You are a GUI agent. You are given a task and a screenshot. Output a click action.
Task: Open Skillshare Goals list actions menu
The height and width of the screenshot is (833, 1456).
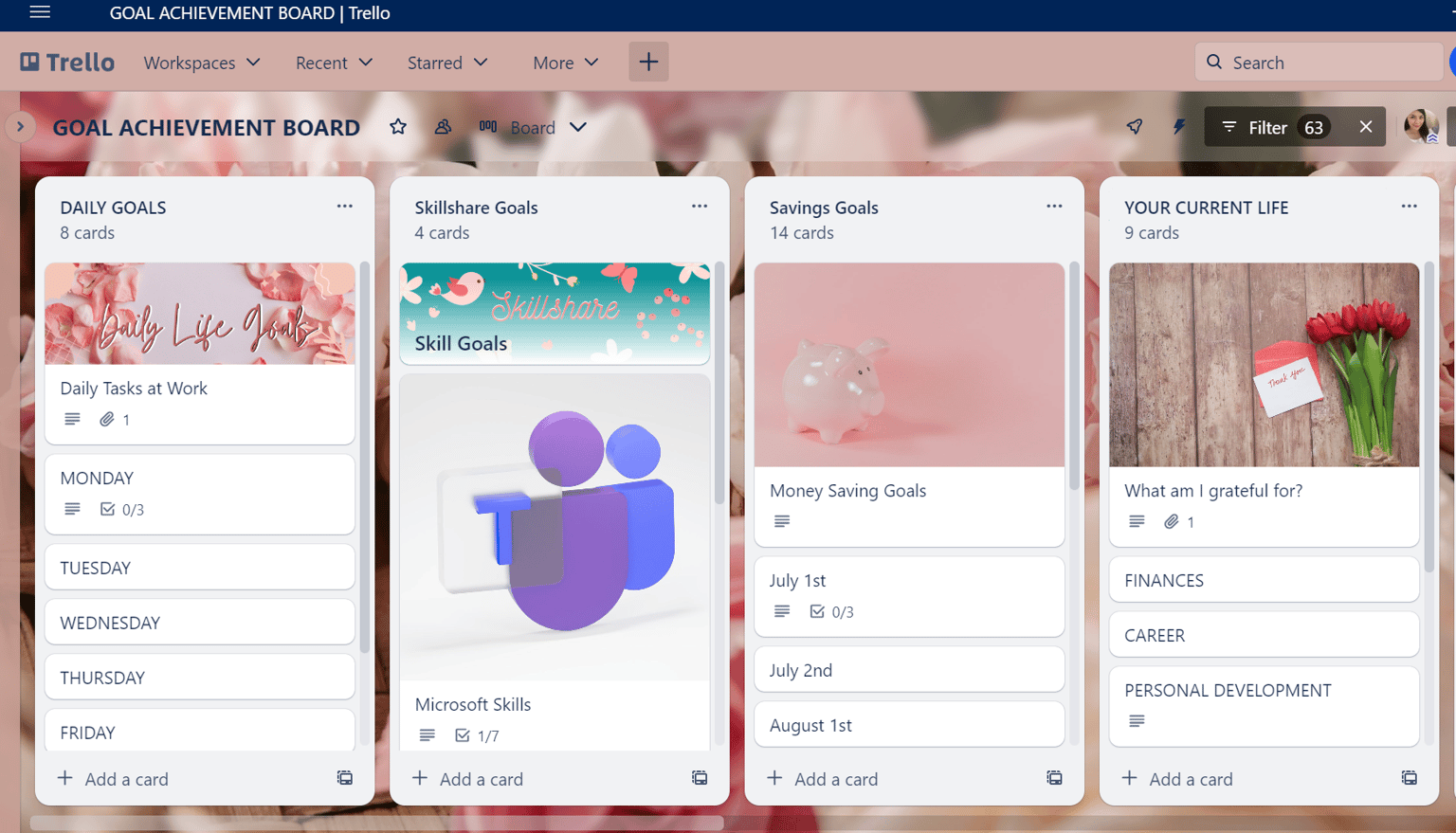tap(700, 206)
